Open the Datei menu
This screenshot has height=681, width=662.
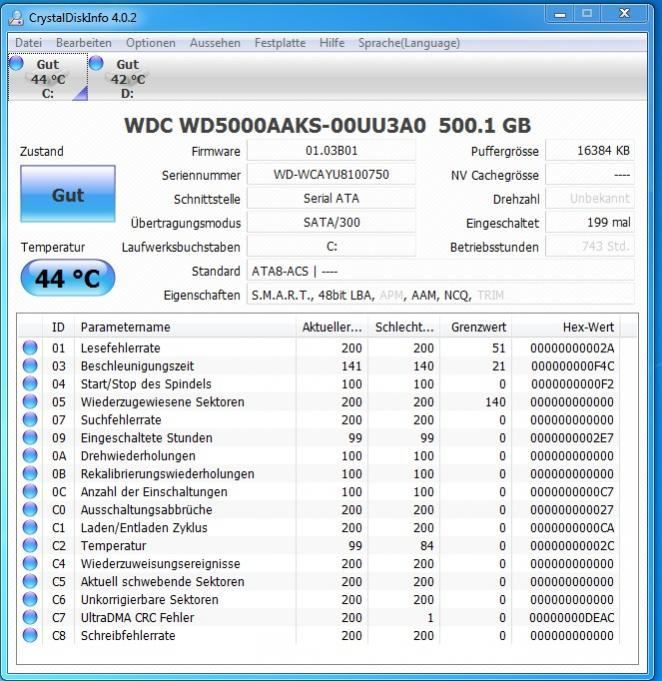[28, 43]
